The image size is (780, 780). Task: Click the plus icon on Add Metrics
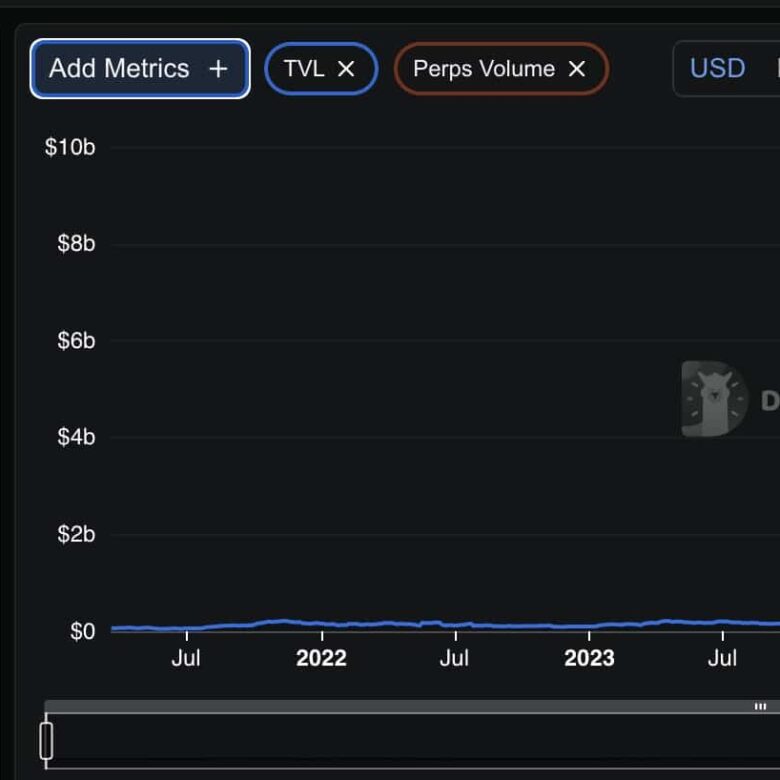(x=218, y=69)
